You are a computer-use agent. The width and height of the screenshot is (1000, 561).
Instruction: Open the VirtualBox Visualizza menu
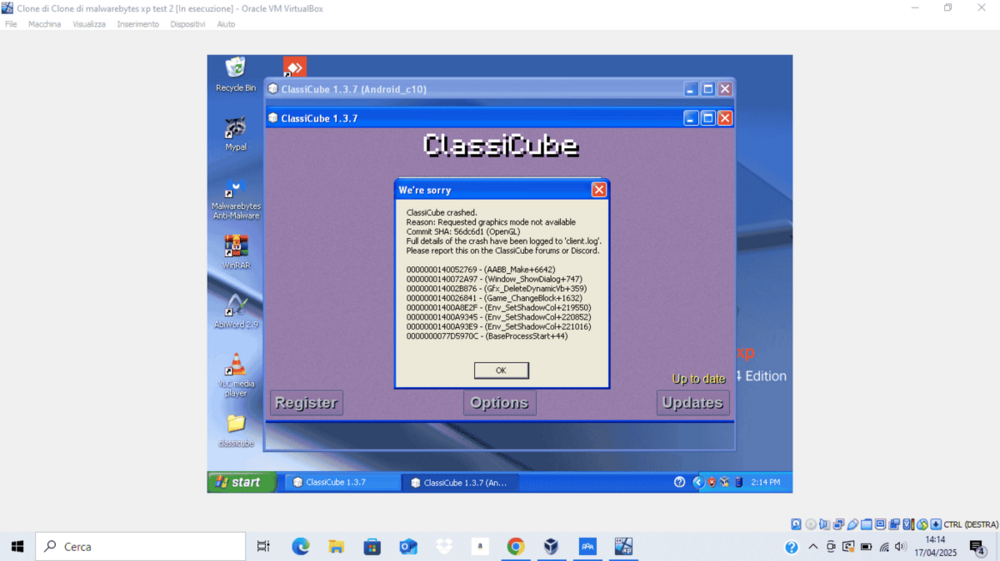coord(89,24)
